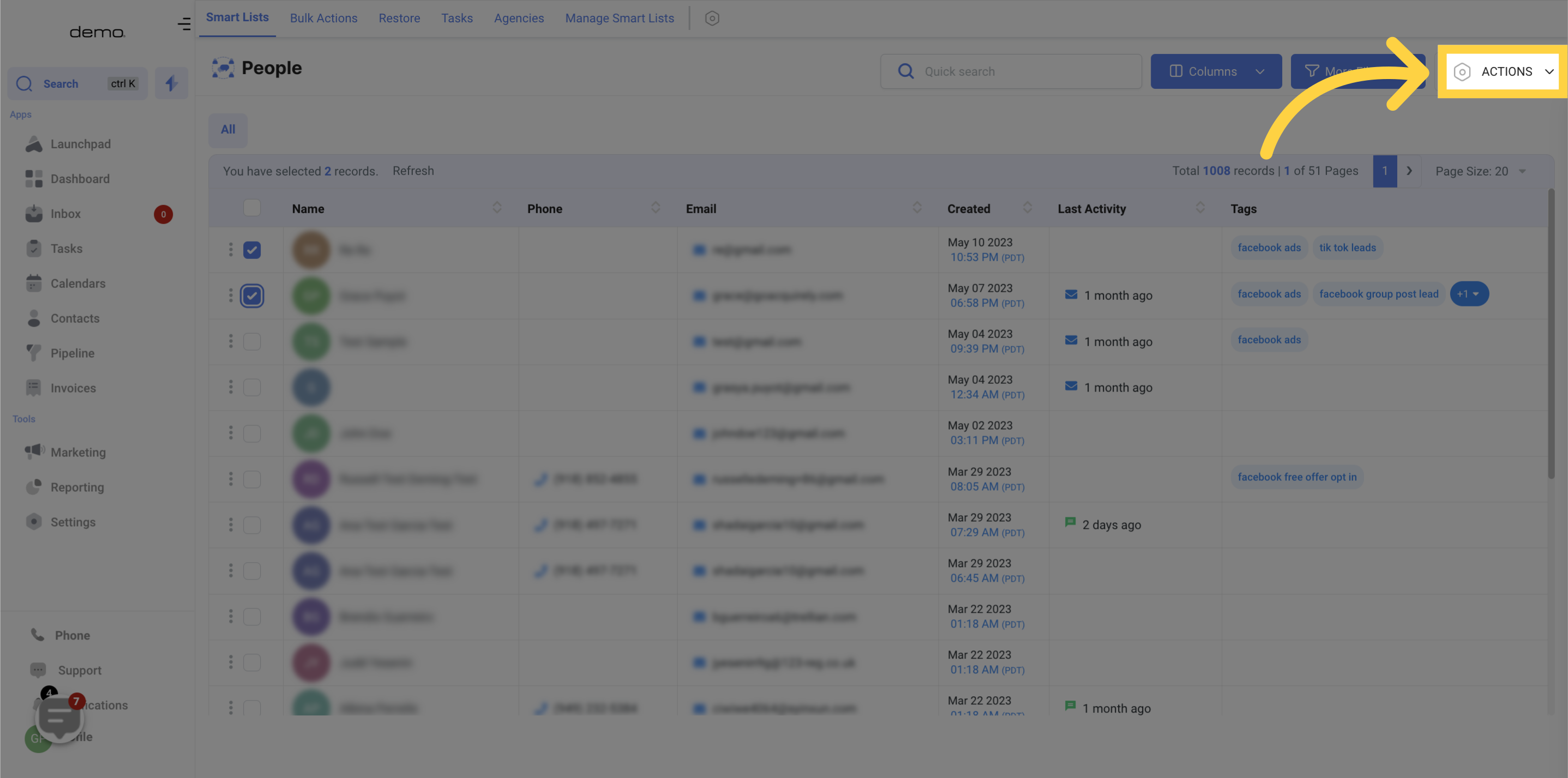Click the tik tok leads tag
Screen dimensions: 1568x778
point(1347,248)
